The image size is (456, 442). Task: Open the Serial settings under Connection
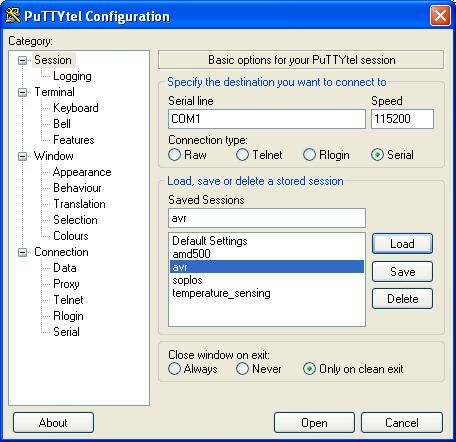click(x=66, y=332)
